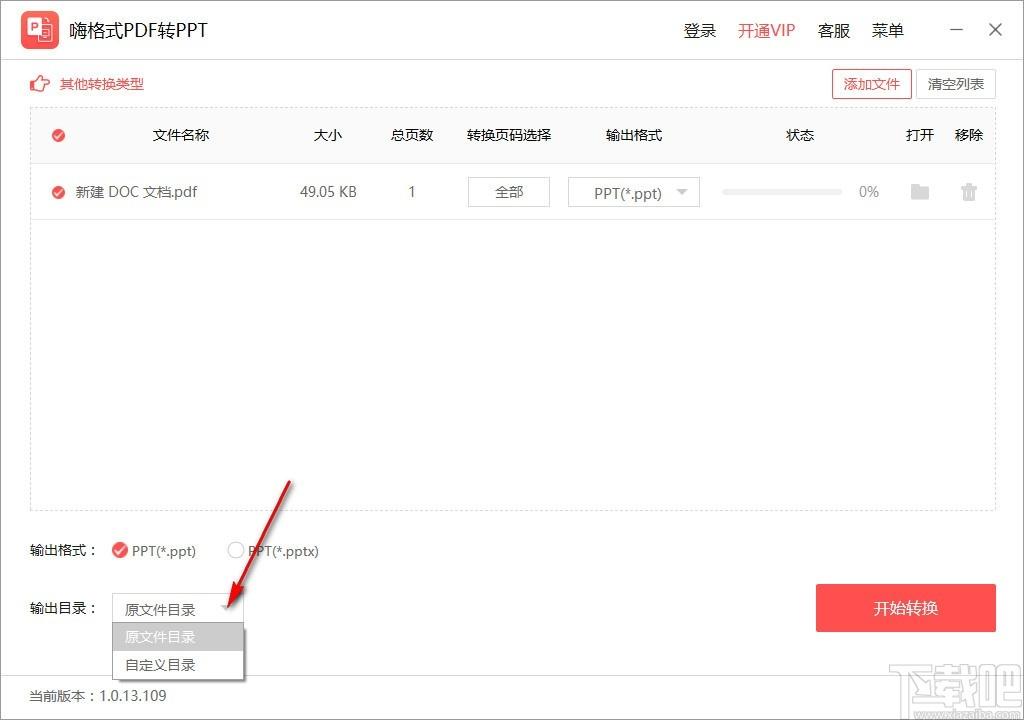
Task: Remove 新建 DOC 文档.pdf with trash icon
Action: point(968,192)
